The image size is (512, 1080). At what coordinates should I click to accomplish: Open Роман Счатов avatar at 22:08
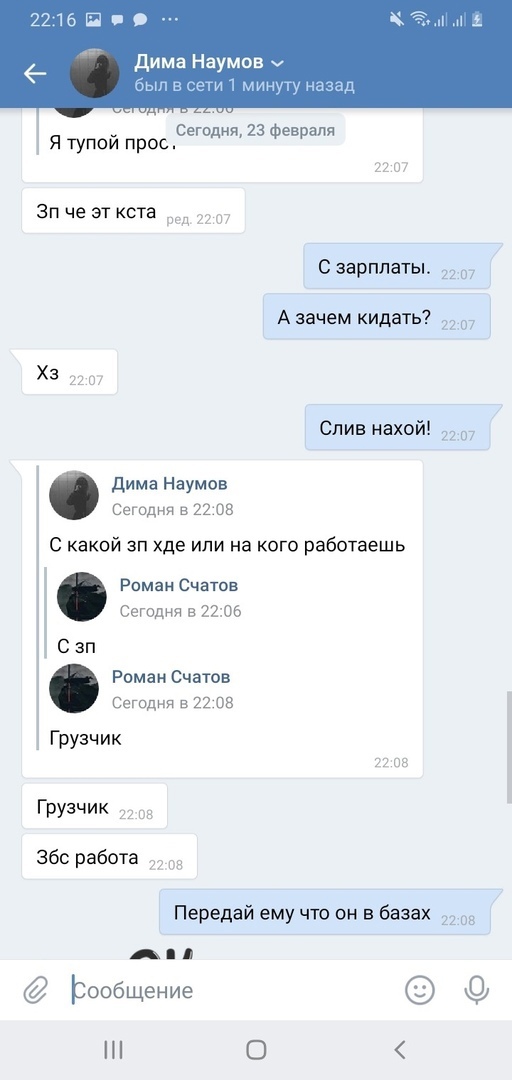(74, 688)
